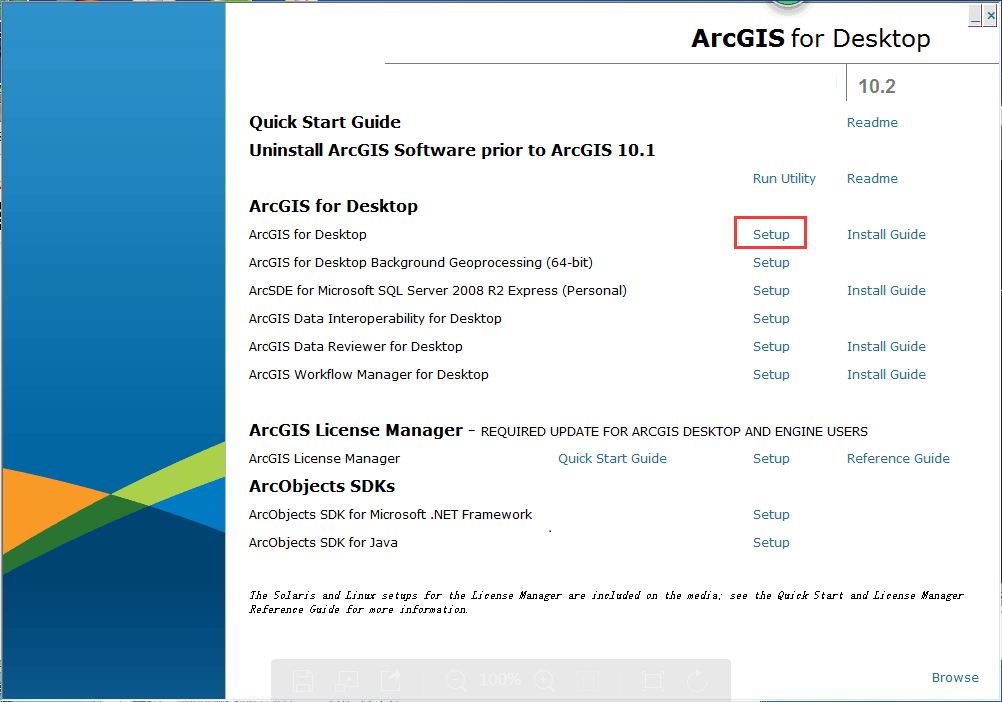Click the resize image icon in the bottom toolbar
This screenshot has height=702, width=1002.
tap(347, 681)
